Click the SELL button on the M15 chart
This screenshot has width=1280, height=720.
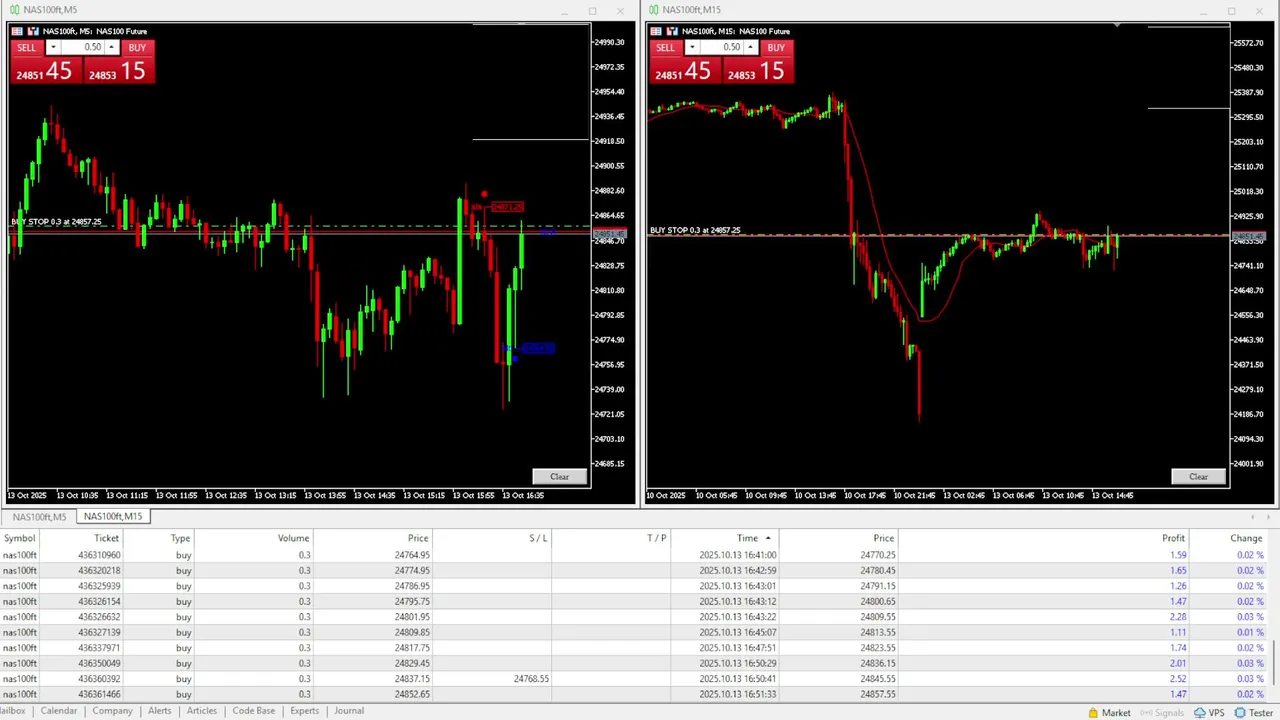click(666, 47)
